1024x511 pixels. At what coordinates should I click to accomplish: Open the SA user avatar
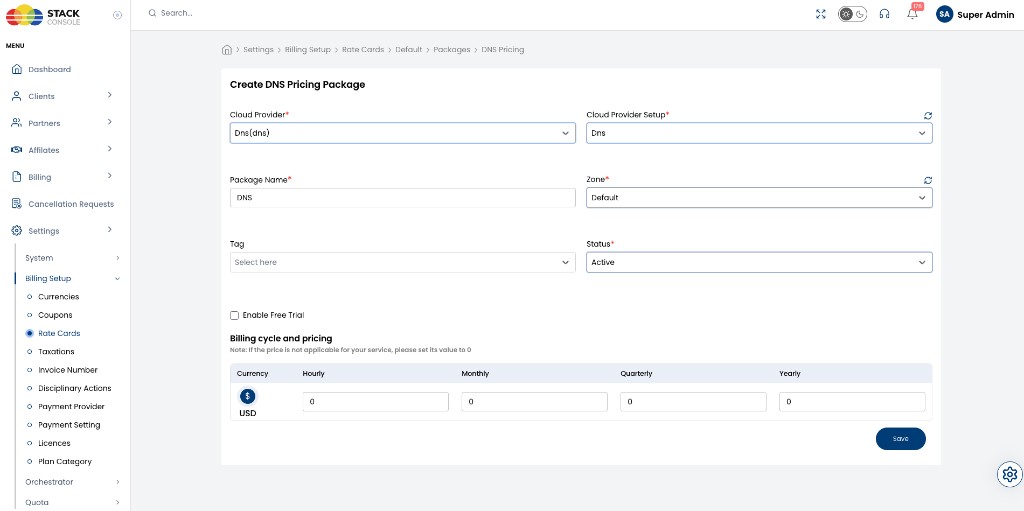point(944,14)
